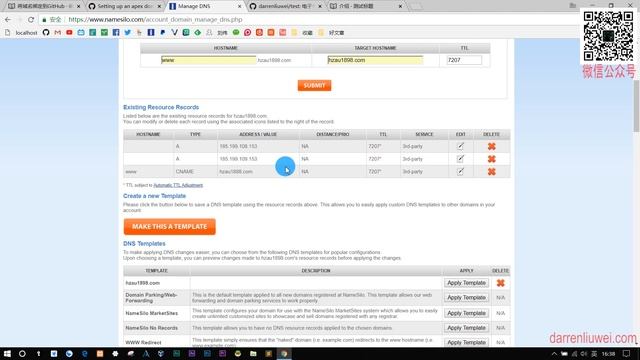Click the volume icon in system tray
Viewport: 640px width, 360px height.
(584, 354)
